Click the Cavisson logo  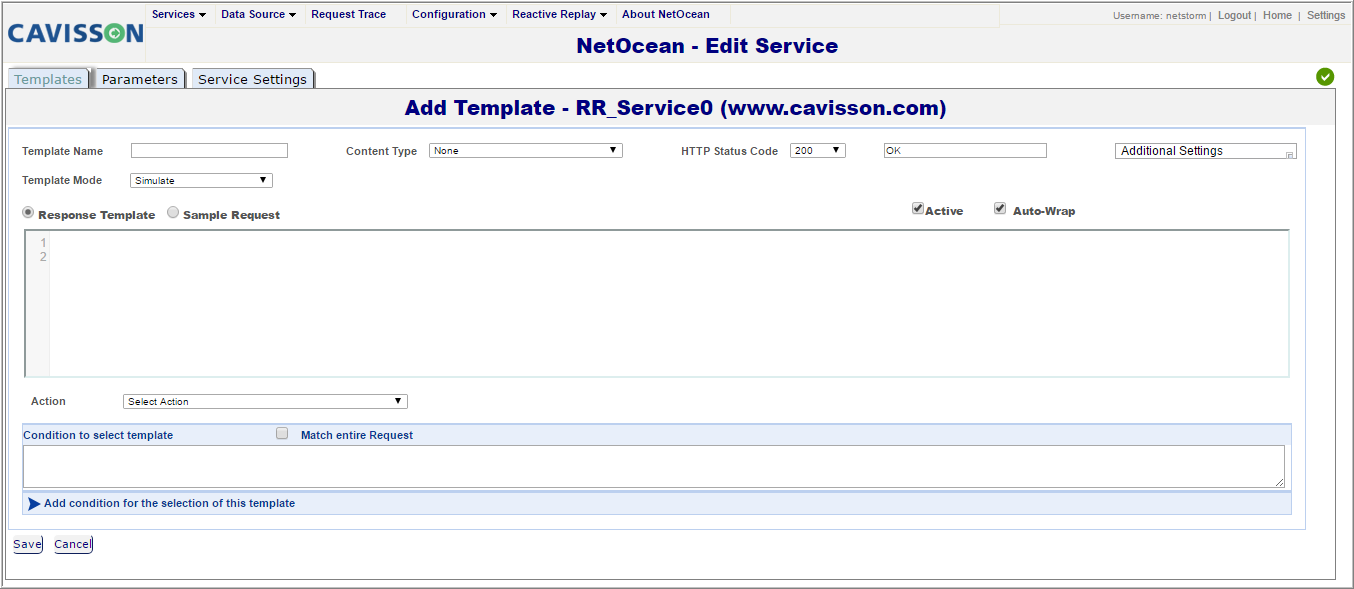coord(75,33)
